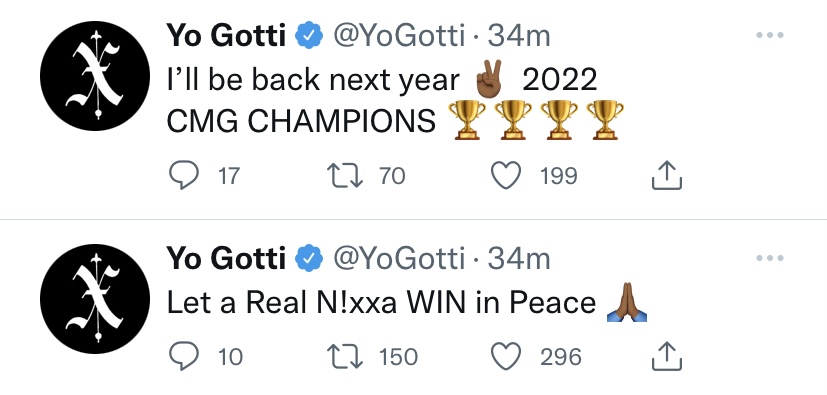Screen dimensions: 827x395
Task: Reply to the CMG CHAMPIONS tweet
Action: pos(184,176)
